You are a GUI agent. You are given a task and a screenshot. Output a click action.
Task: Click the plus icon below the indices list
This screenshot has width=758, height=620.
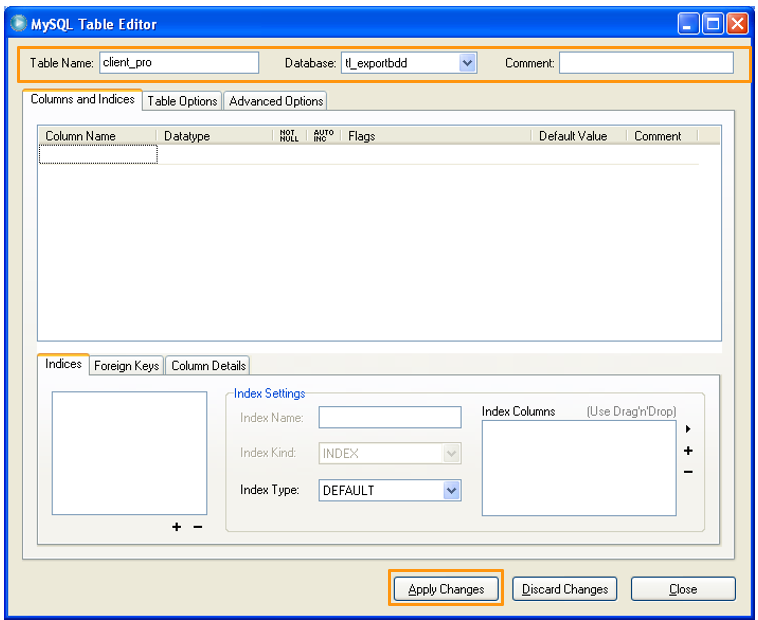[x=177, y=527]
